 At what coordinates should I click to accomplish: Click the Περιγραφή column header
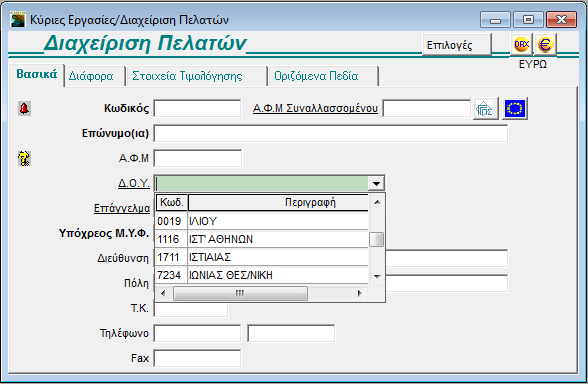tap(278, 202)
